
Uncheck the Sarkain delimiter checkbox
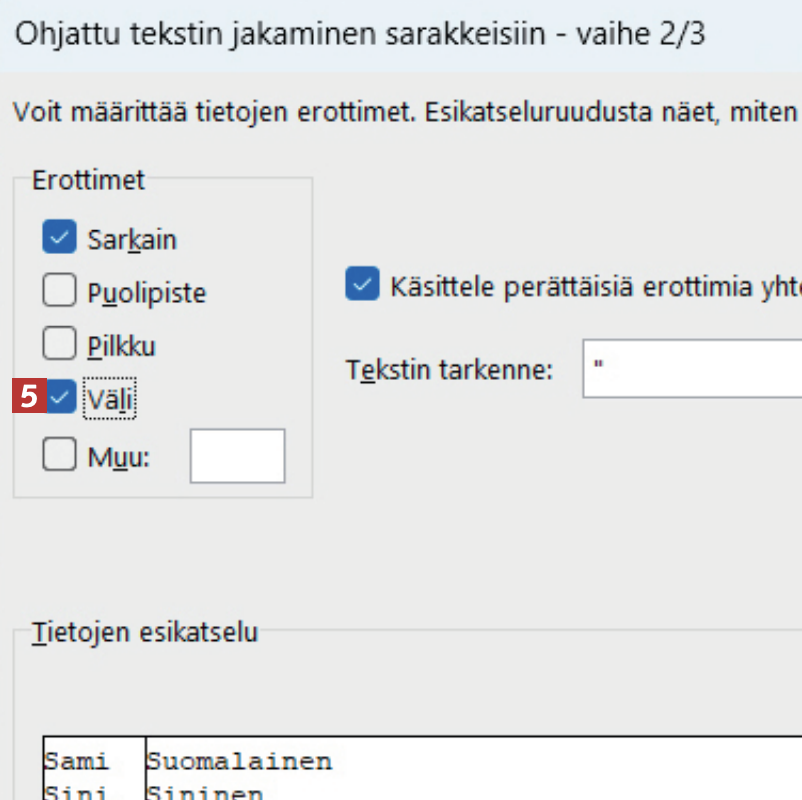[59, 238]
